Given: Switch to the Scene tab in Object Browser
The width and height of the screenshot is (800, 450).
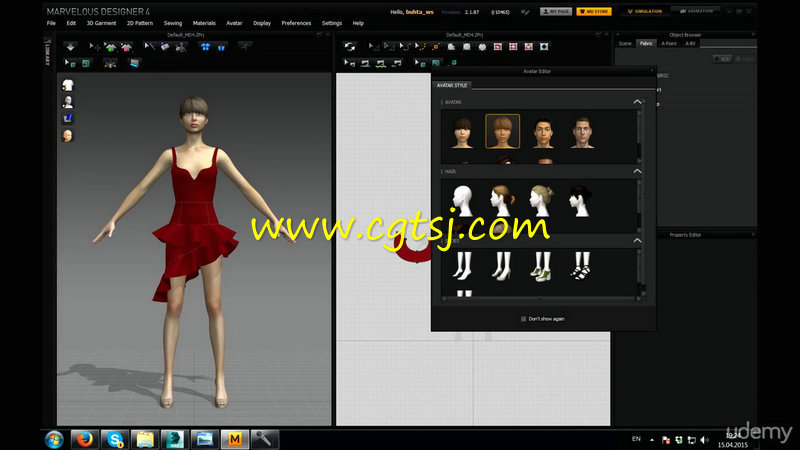Looking at the screenshot, I should point(625,44).
